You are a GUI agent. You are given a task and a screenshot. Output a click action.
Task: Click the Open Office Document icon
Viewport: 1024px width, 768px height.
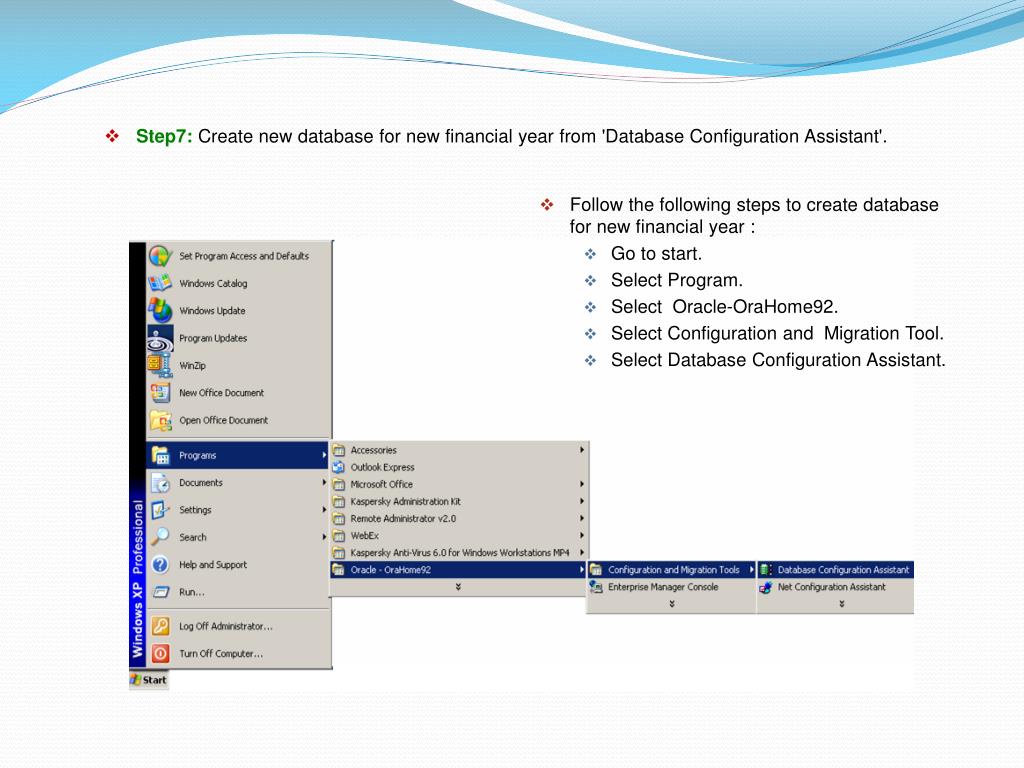(x=160, y=420)
